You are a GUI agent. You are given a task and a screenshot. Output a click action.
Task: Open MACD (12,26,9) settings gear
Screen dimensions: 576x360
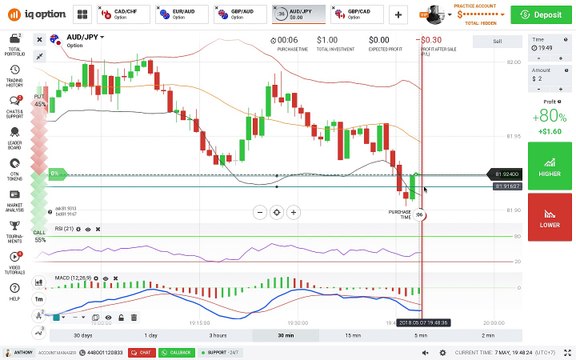(x=96, y=278)
